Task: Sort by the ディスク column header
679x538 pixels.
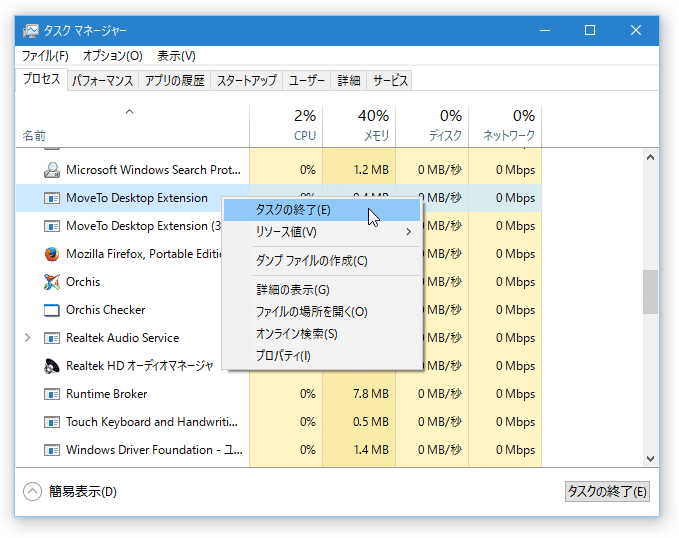Action: pos(432,126)
